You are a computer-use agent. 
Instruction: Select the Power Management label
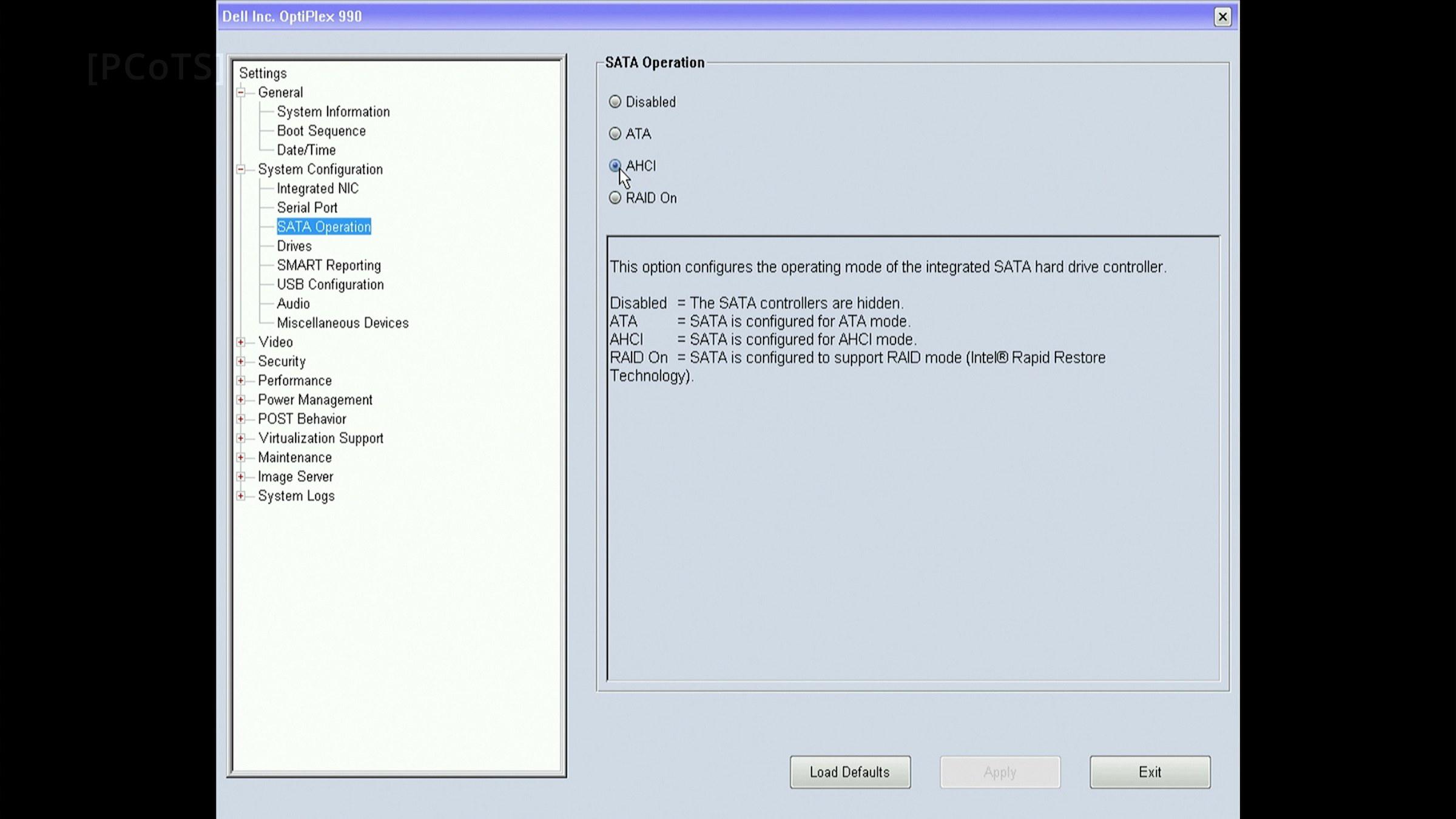315,400
